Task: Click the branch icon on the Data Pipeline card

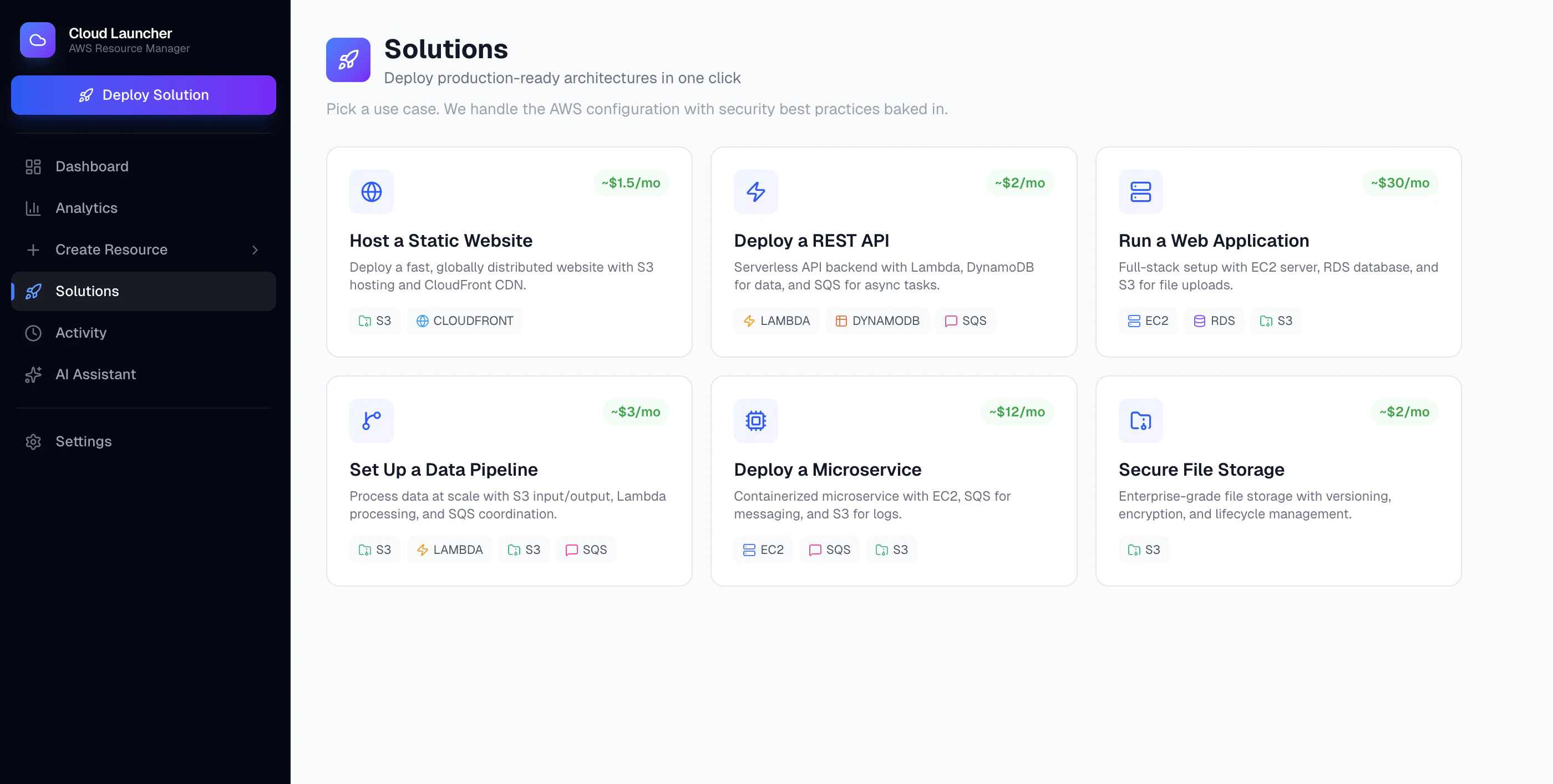Action: tap(372, 421)
